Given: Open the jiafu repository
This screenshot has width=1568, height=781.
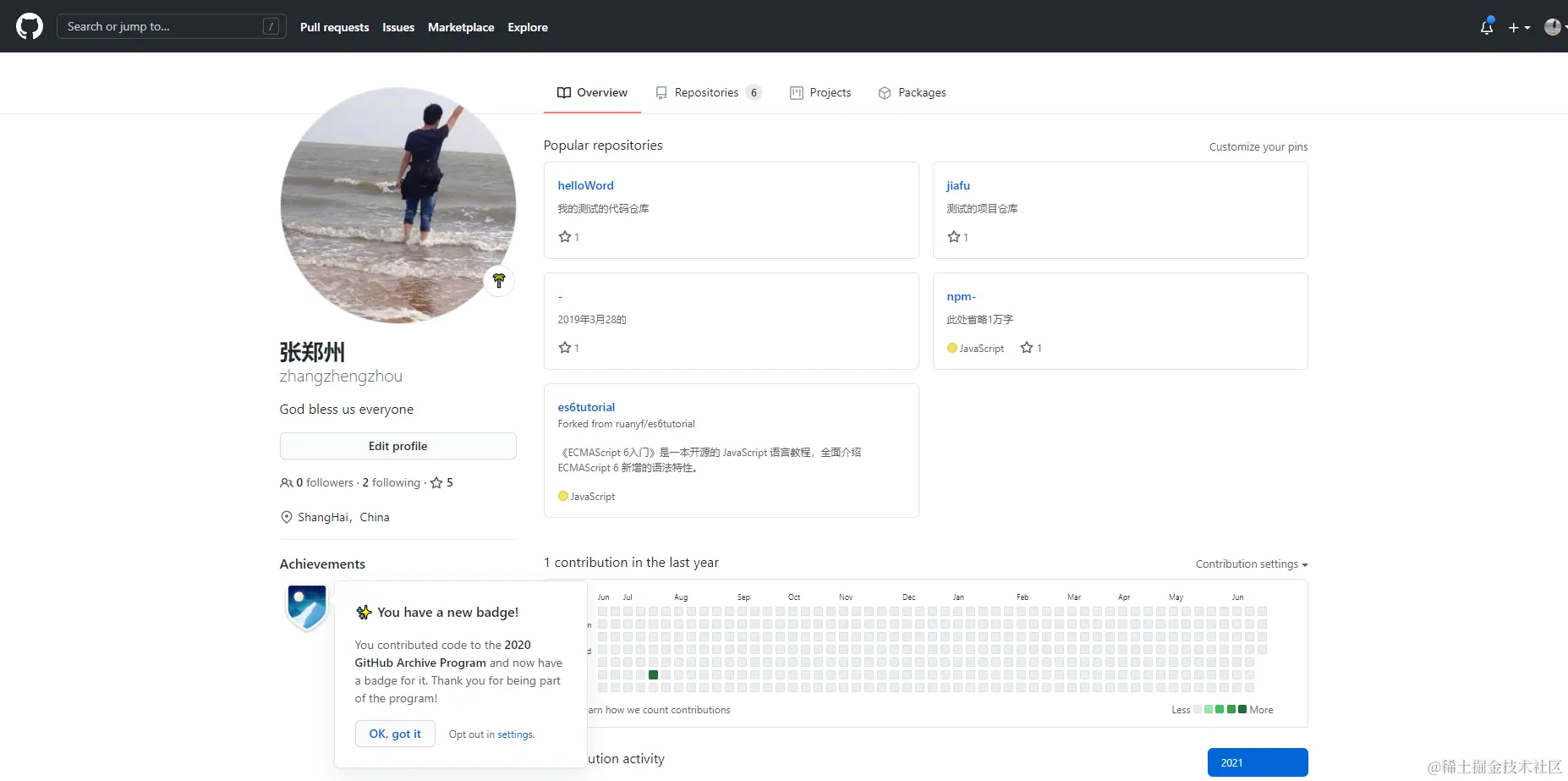Looking at the screenshot, I should point(958,185).
